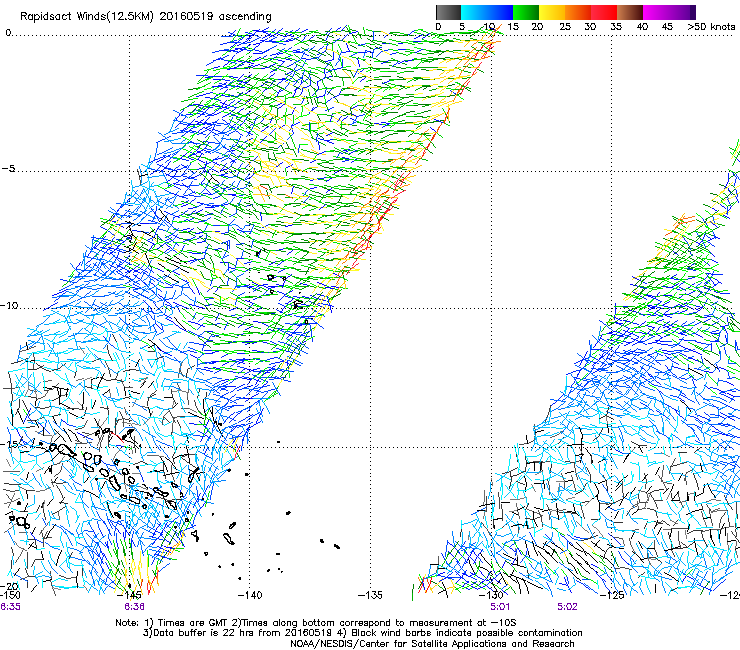Click the purple time label '6:35'
Viewport: 740px width, 650px height.
coord(10,607)
